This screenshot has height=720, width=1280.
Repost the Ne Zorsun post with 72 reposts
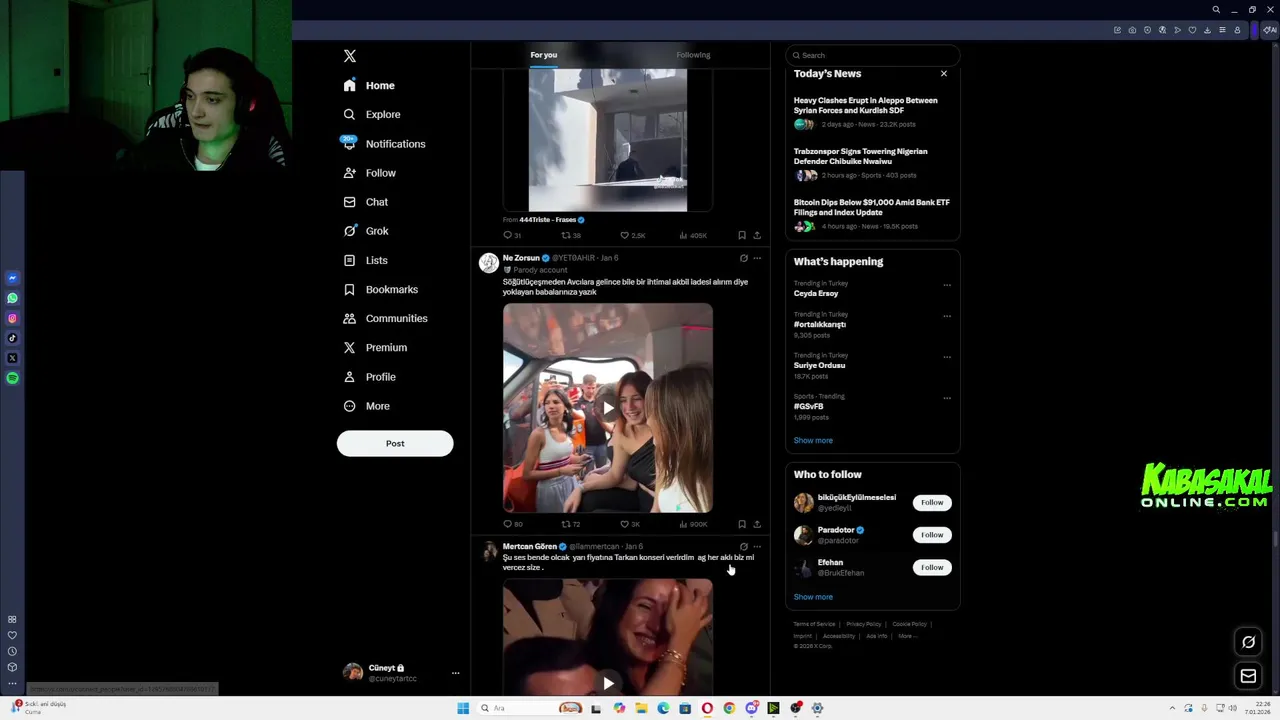pyautogui.click(x=570, y=524)
